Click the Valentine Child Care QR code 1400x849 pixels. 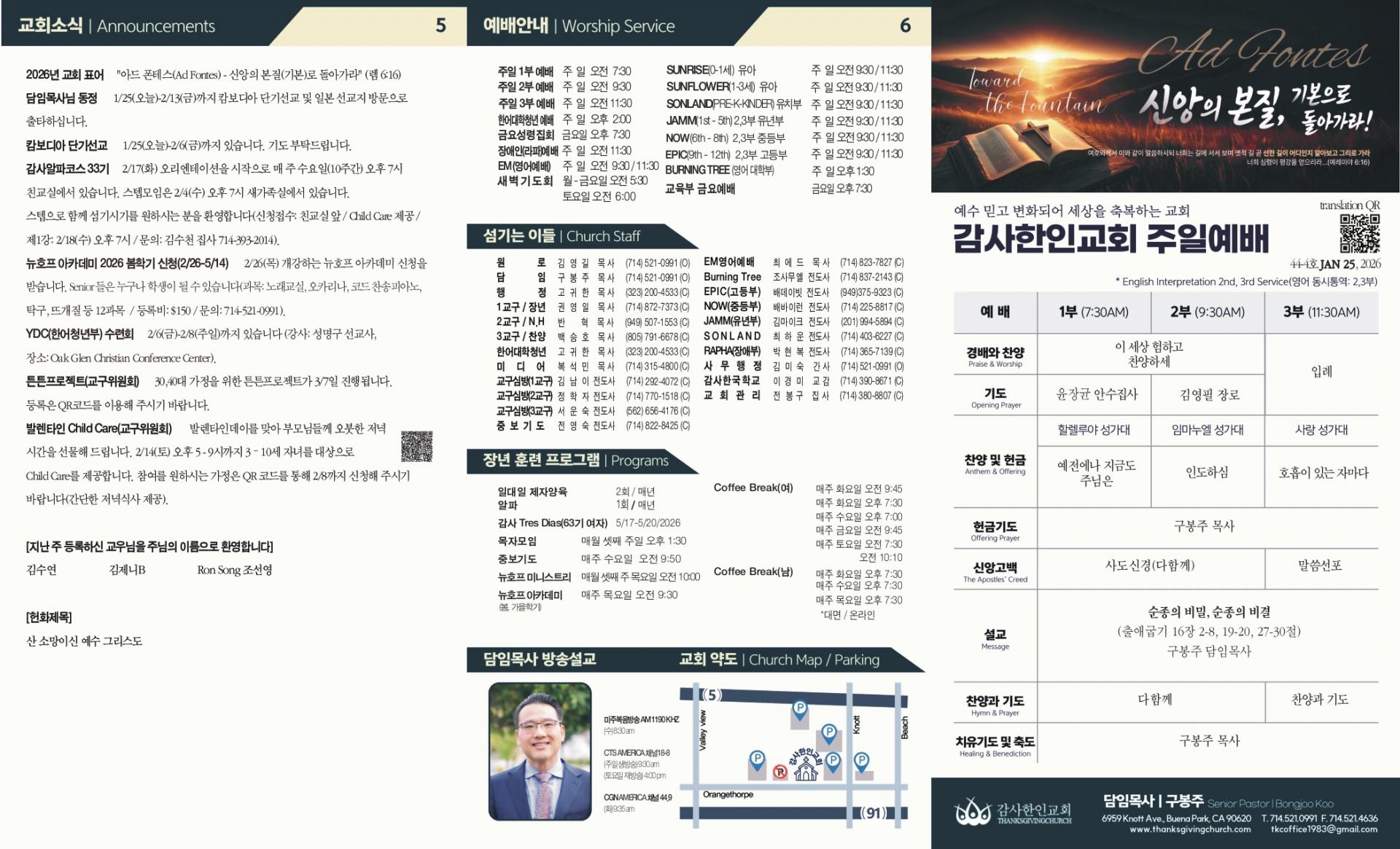coord(416,446)
